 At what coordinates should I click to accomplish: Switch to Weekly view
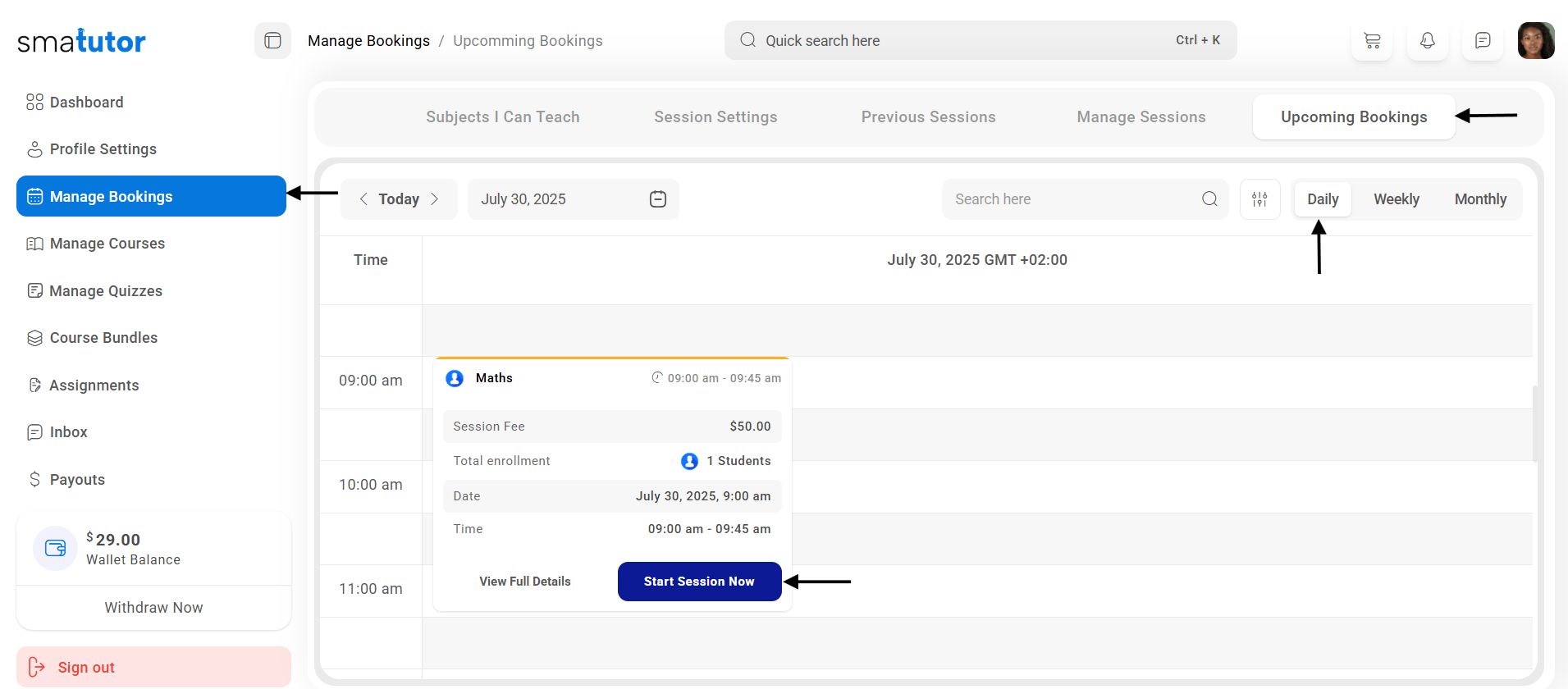pos(1396,199)
